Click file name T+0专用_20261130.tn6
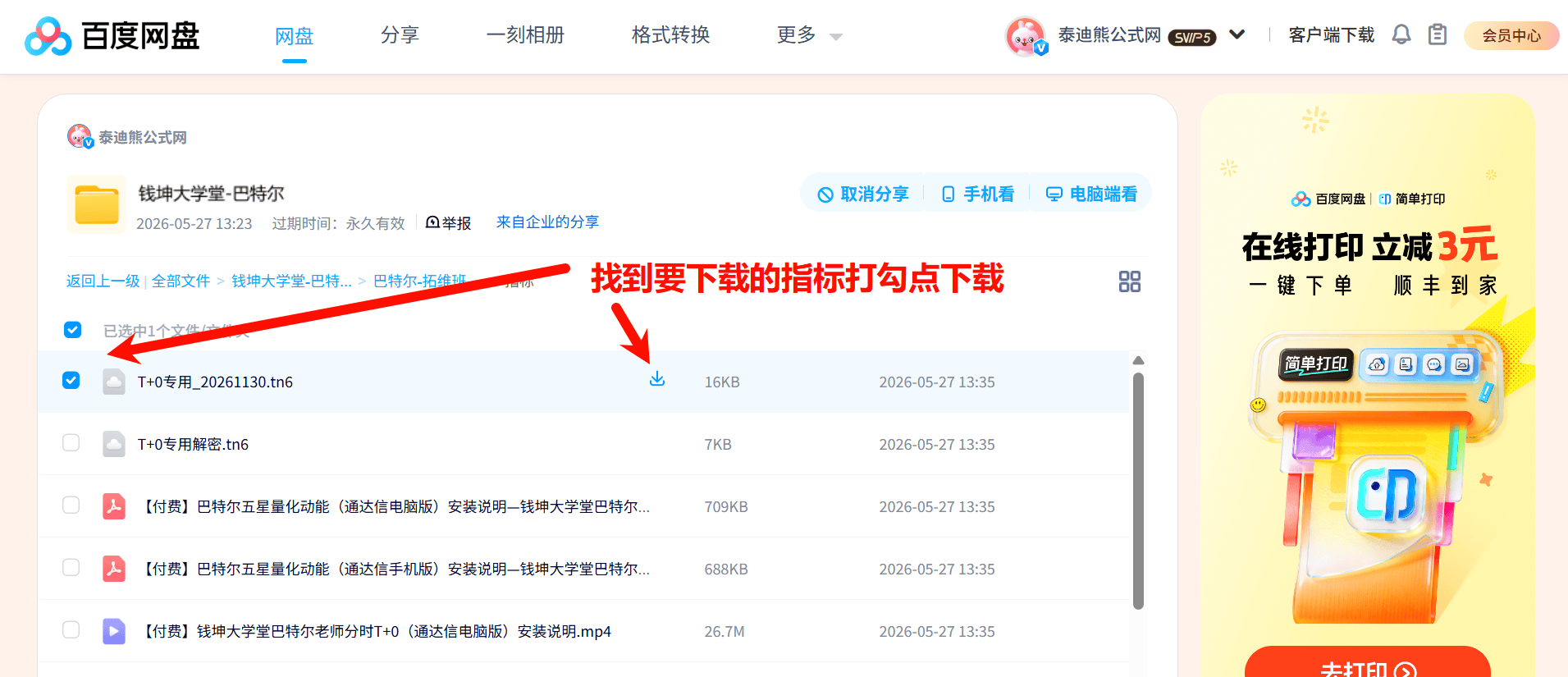This screenshot has width=1568, height=677. click(x=215, y=382)
